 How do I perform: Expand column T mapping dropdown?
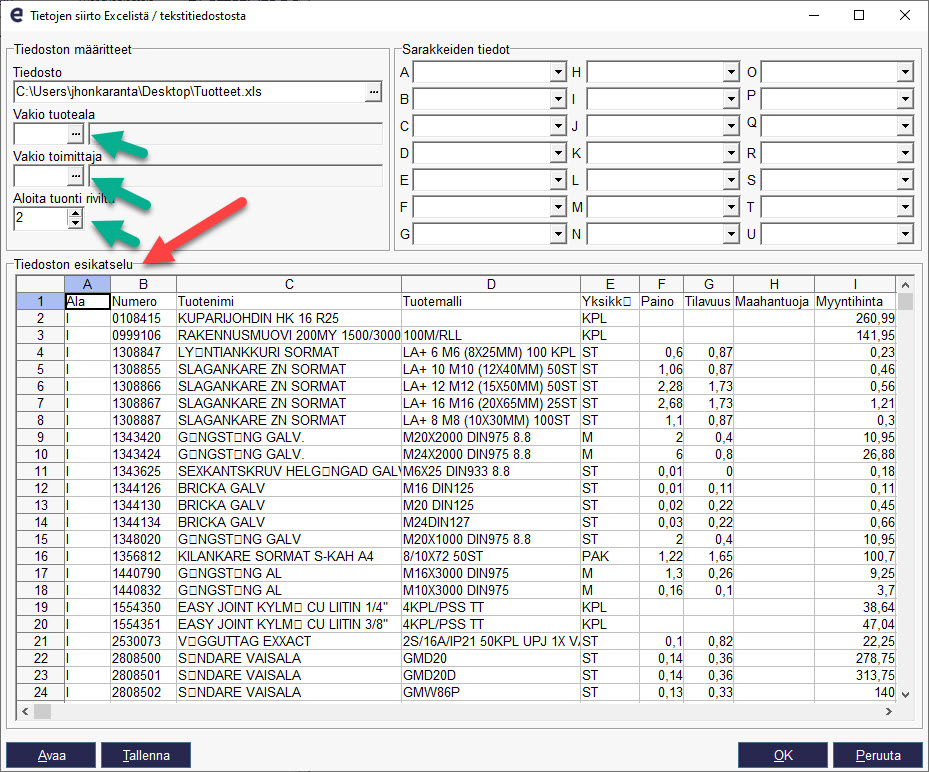pyautogui.click(x=905, y=207)
